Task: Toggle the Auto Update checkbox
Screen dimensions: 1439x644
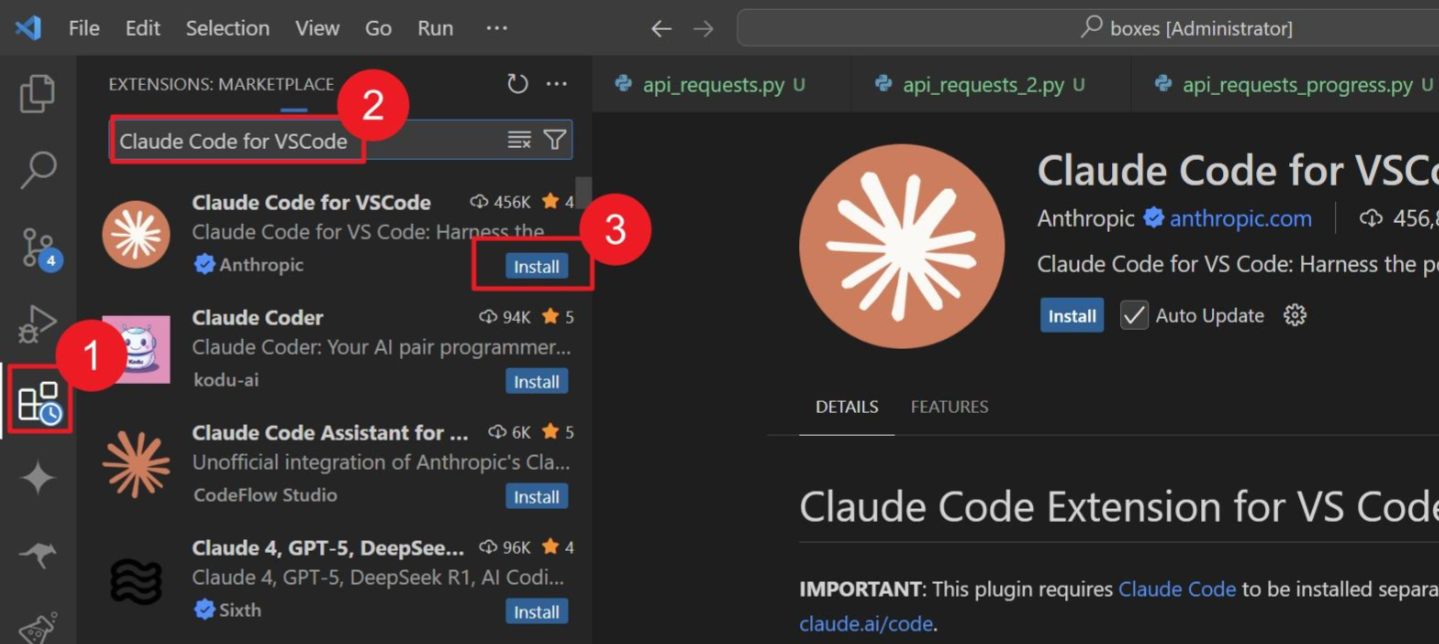Action: [1134, 315]
